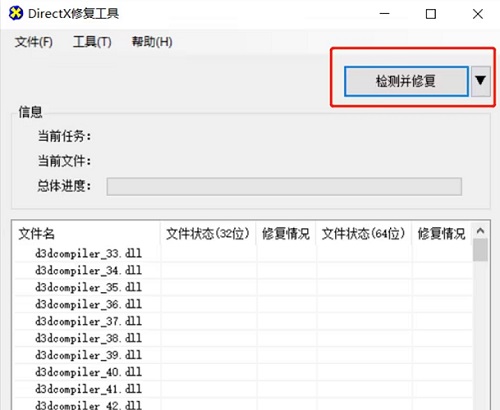Click the 当前任务 label
This screenshot has height=410, width=500.
[x=64, y=136]
